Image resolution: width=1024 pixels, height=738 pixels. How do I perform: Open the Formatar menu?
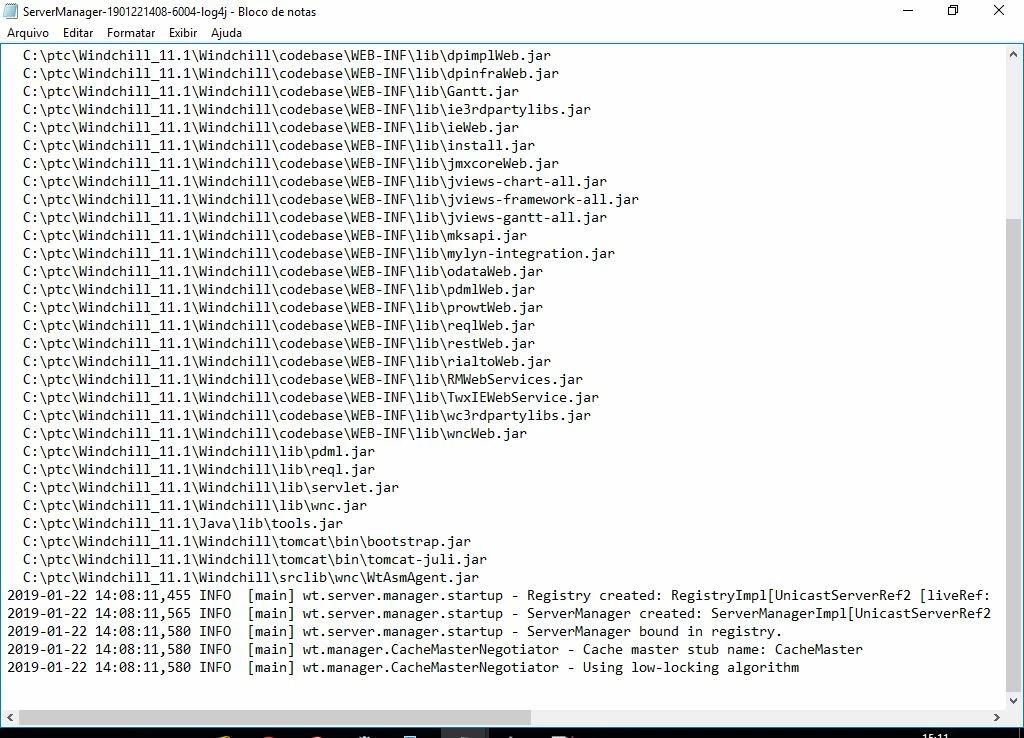point(131,33)
